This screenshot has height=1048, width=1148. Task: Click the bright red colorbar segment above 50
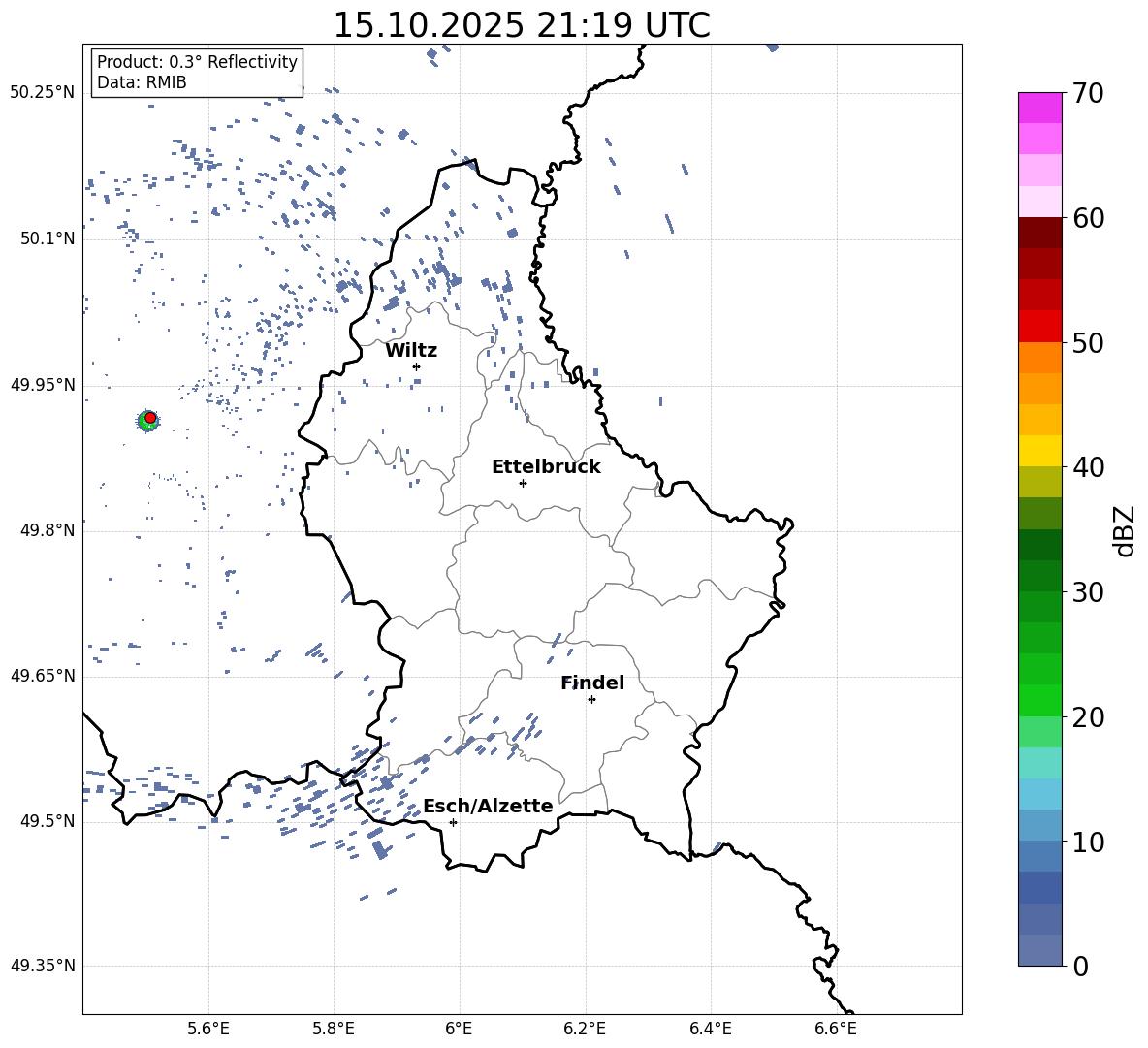[x=1039, y=327]
